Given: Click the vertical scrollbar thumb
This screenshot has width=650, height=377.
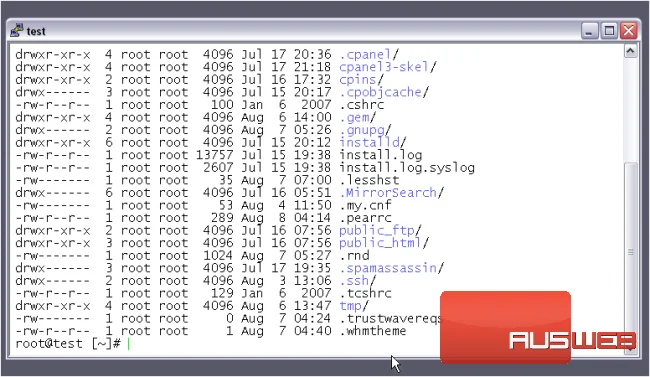Looking at the screenshot, I should [631, 252].
